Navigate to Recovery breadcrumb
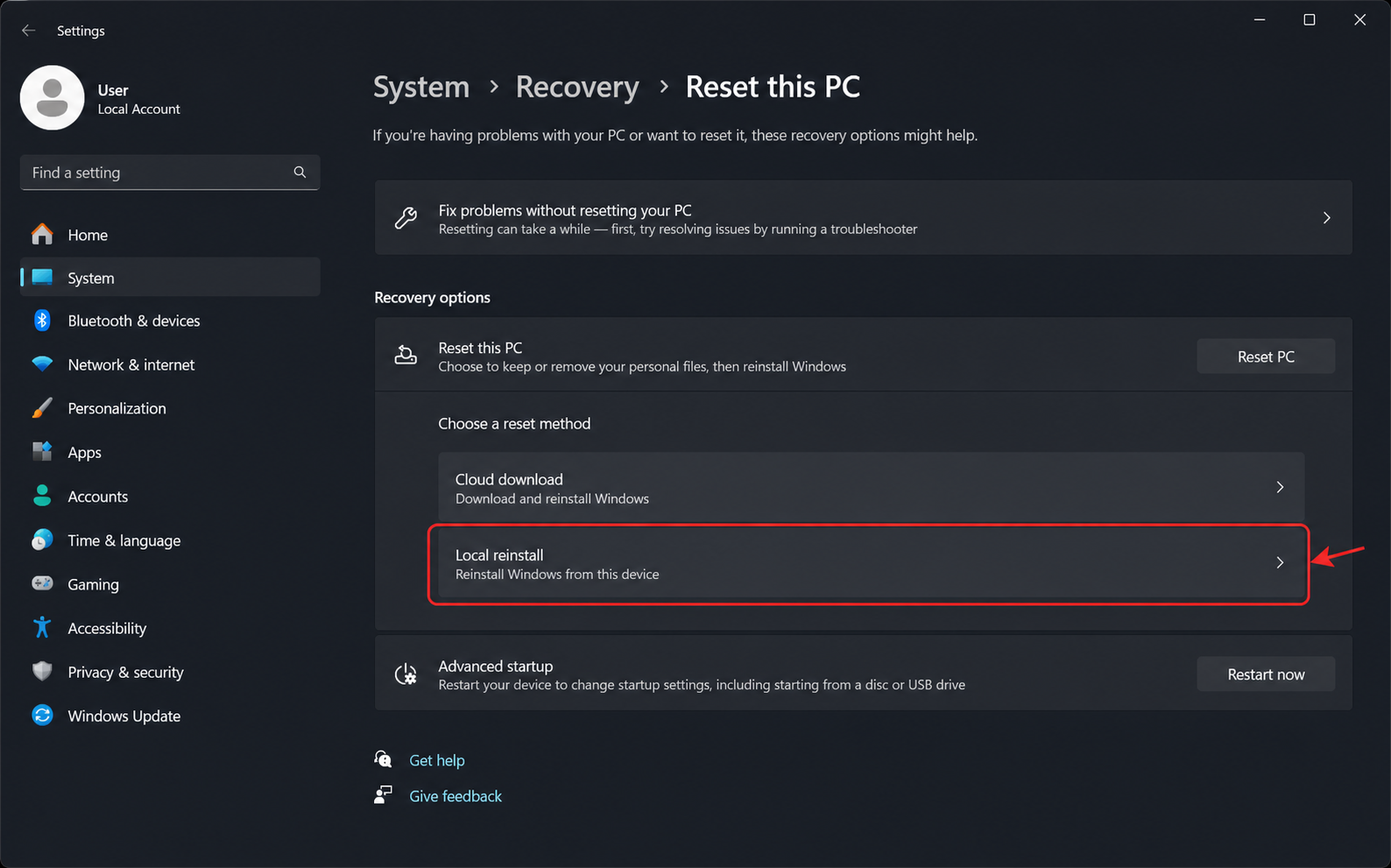This screenshot has height=868, width=1391. 577,87
